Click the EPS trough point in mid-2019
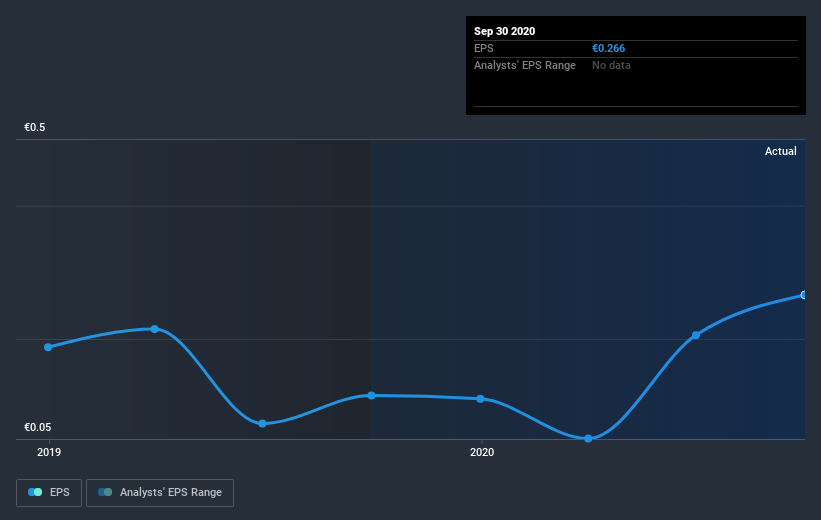The image size is (821, 520). pyautogui.click(x=262, y=423)
